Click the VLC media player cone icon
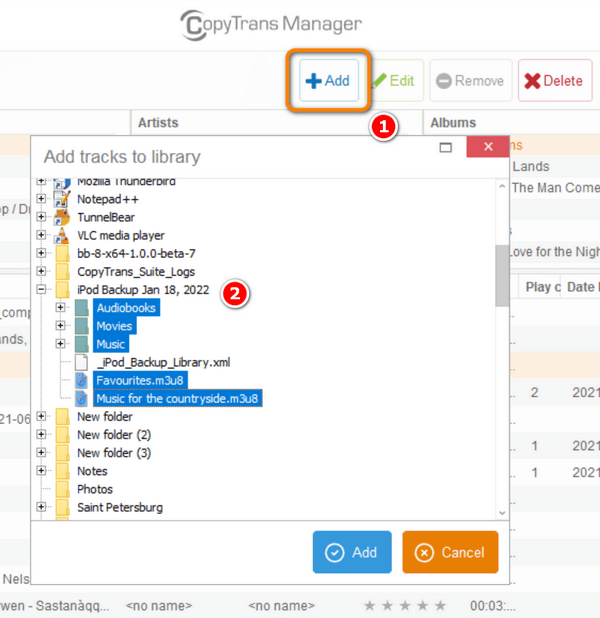 point(62,235)
